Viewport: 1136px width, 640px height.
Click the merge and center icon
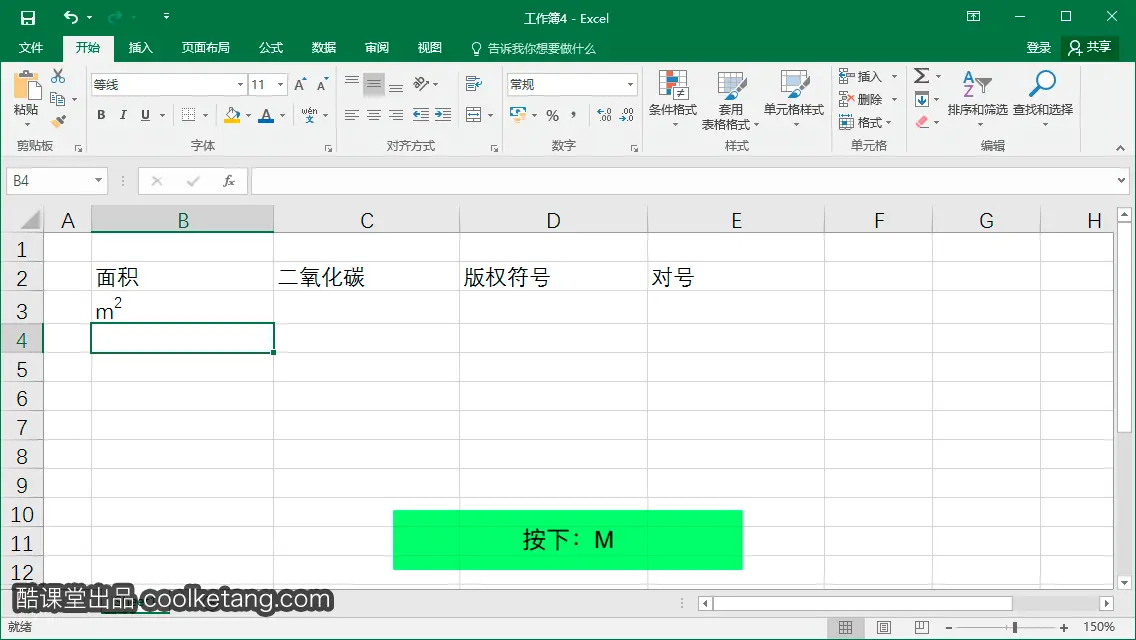[x=473, y=115]
